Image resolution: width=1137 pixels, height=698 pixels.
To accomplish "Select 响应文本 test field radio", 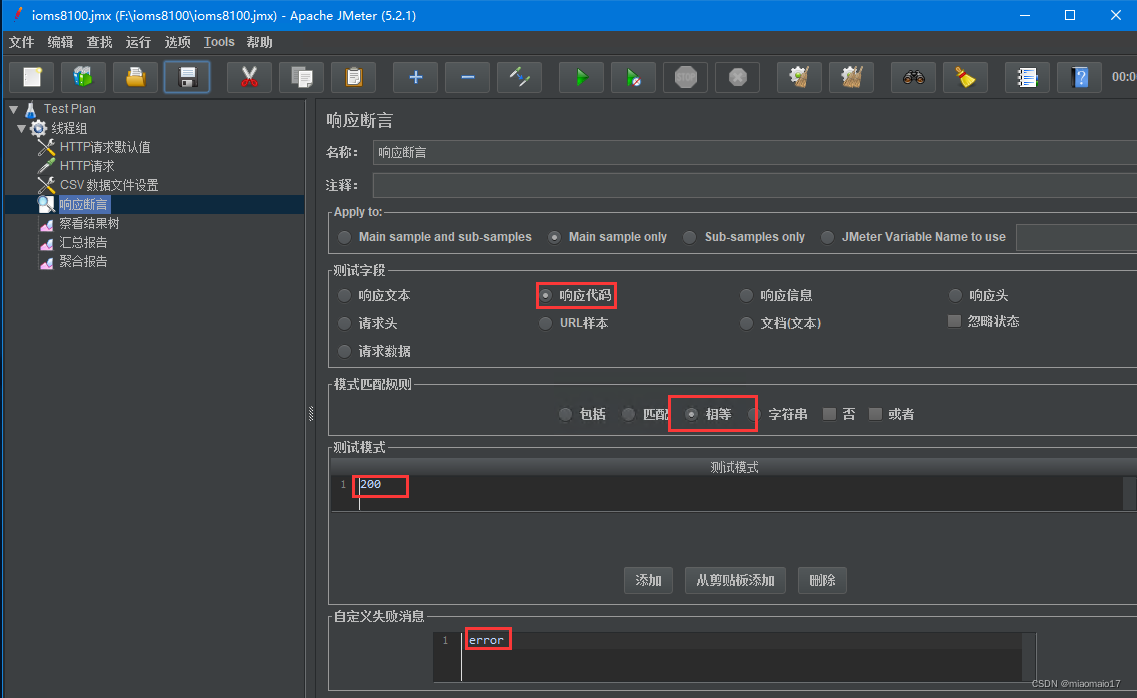I will tap(344, 296).
